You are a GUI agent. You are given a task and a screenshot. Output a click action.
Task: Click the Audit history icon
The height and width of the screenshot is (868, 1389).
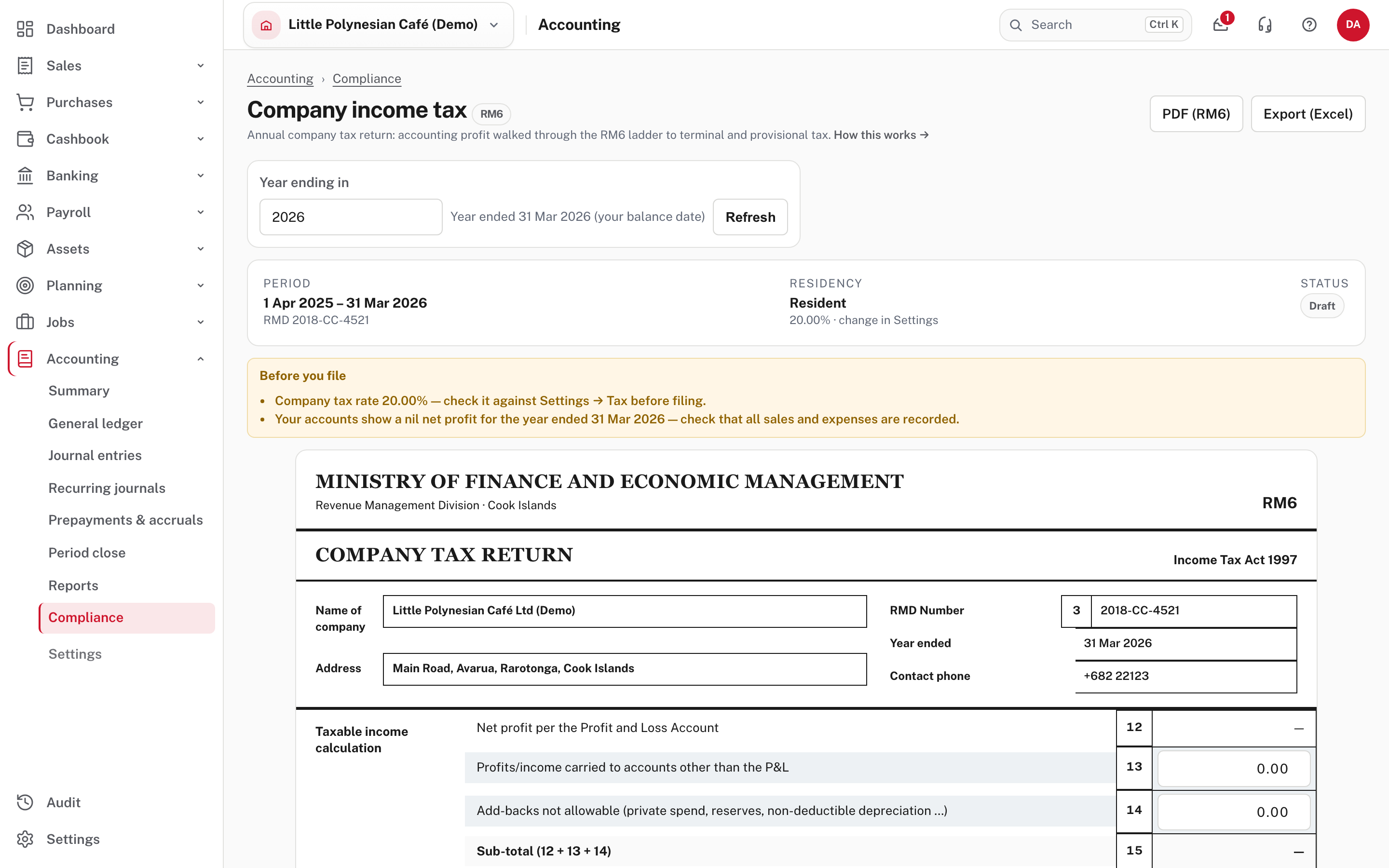[25, 802]
